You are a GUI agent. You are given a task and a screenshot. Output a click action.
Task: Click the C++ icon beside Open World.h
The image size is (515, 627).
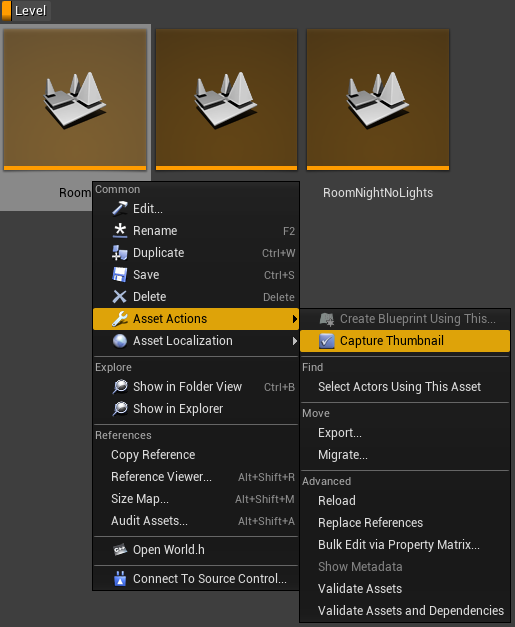(120, 550)
